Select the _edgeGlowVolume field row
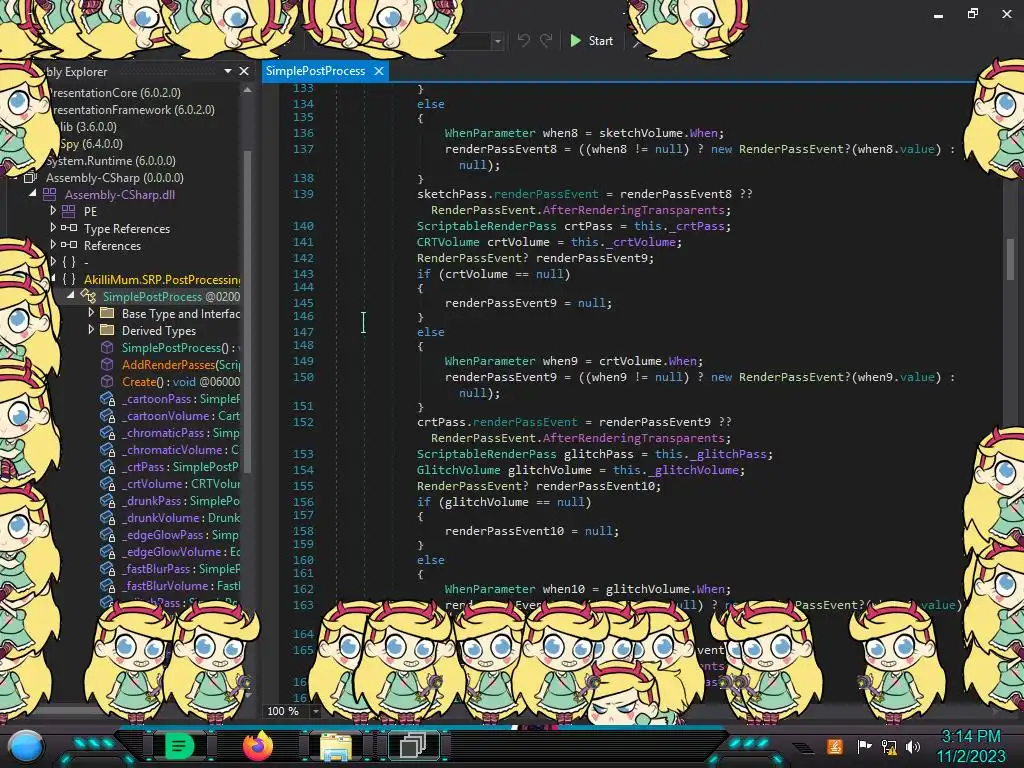This screenshot has width=1024, height=768. coord(181,551)
